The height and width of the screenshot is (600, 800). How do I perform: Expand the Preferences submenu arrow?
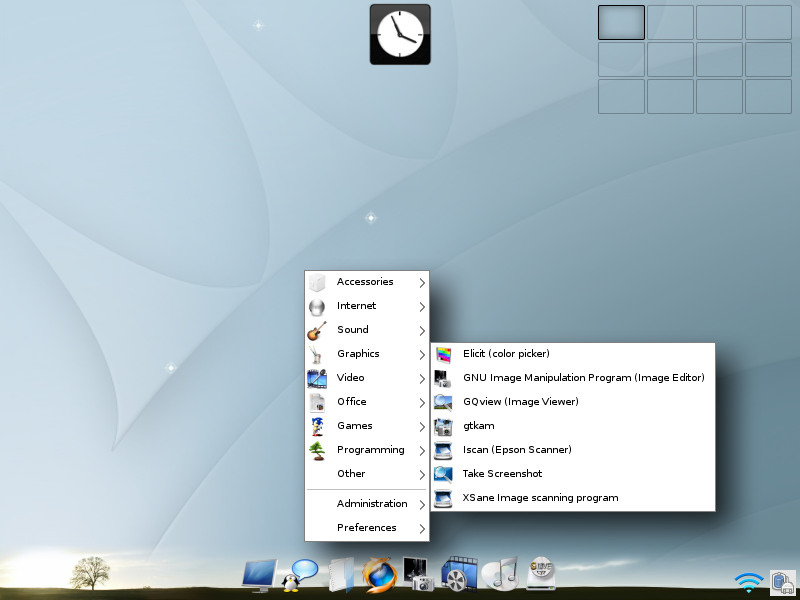[422, 529]
